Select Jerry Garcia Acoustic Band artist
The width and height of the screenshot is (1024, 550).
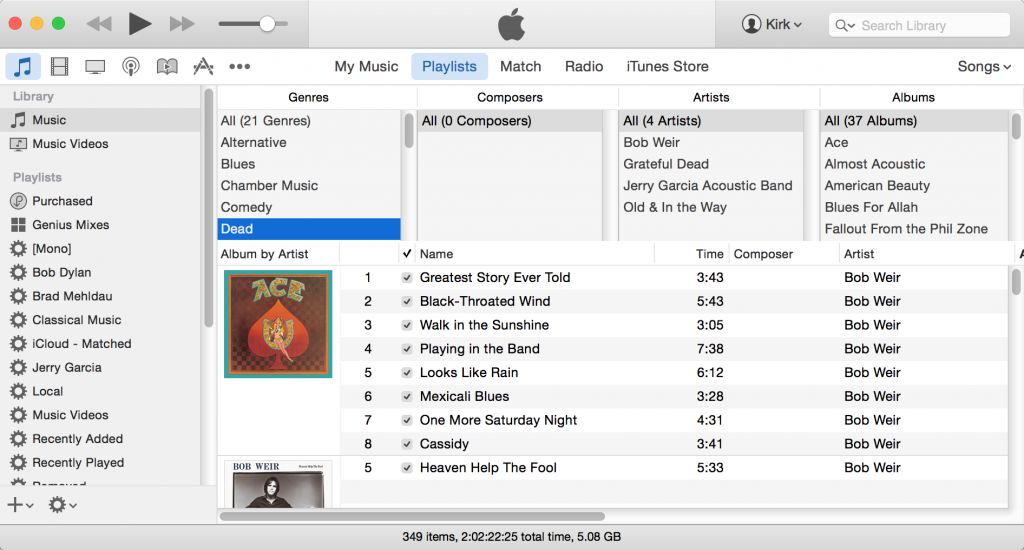pos(711,186)
